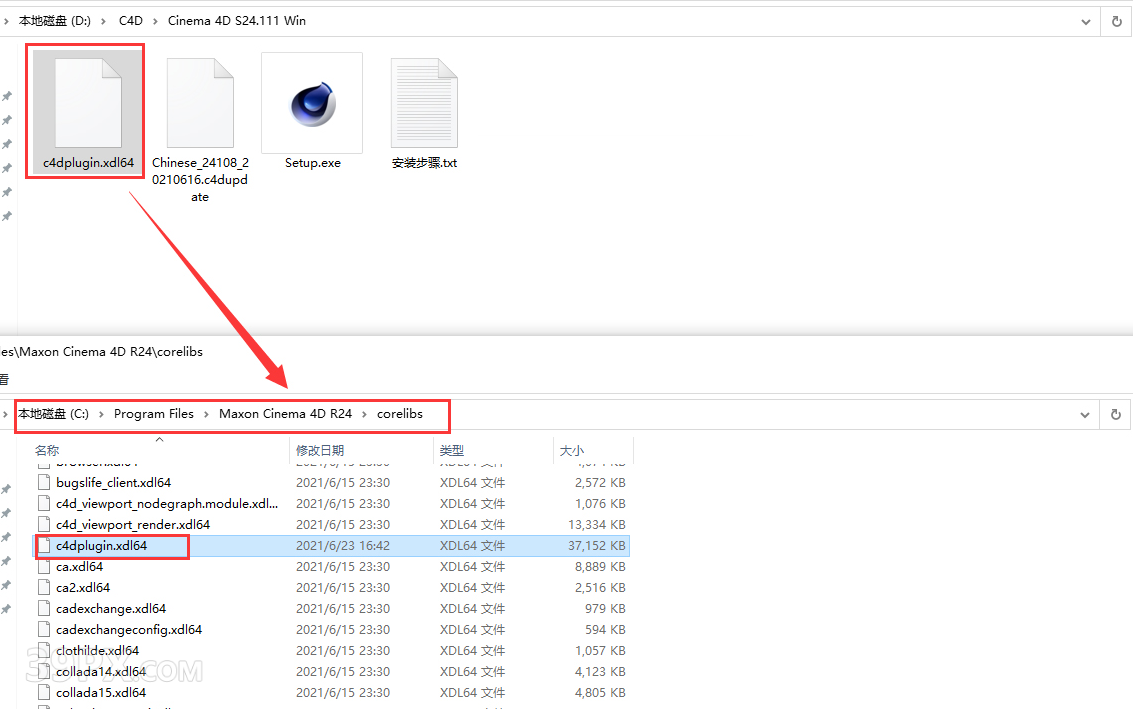This screenshot has height=709, width=1133.
Task: Click the refresh button in top address bar
Action: tap(1116, 21)
